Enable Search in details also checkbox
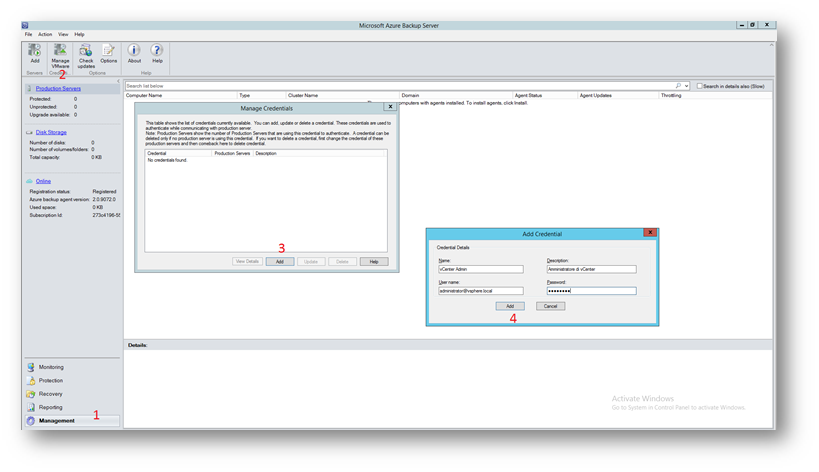This screenshot has width=819, height=472. point(699,86)
